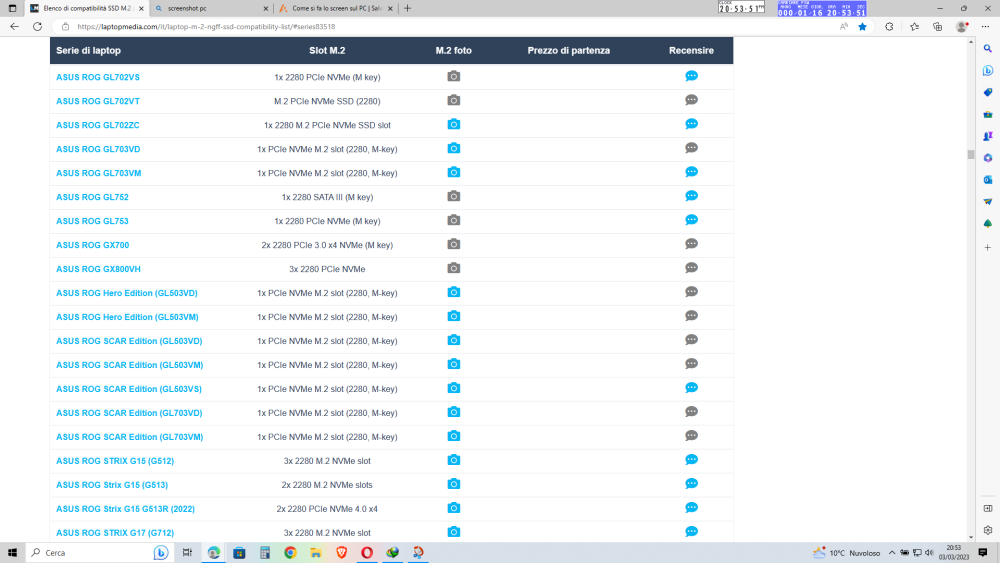
Task: Click the favorites star in address bar
Action: pyautogui.click(x=862, y=27)
